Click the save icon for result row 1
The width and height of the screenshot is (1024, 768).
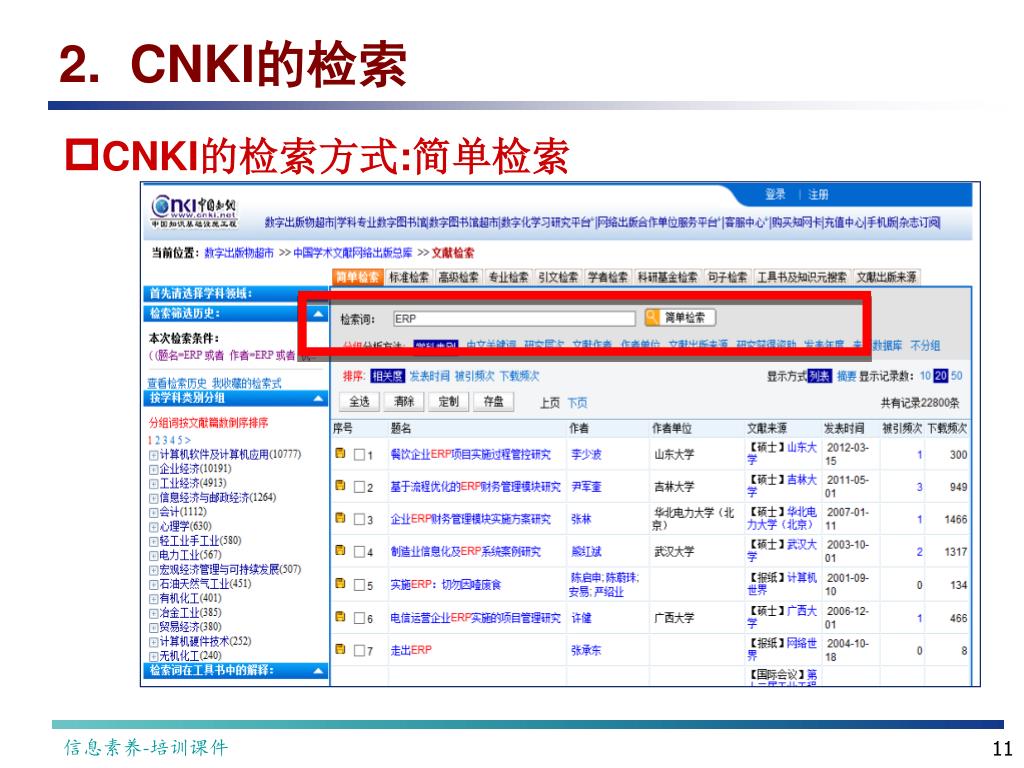[340, 453]
